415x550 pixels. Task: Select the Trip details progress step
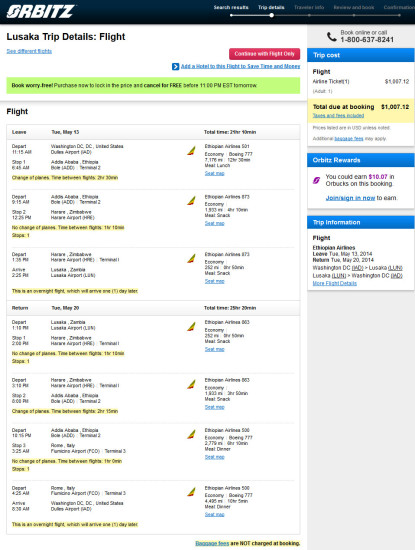click(x=271, y=7)
